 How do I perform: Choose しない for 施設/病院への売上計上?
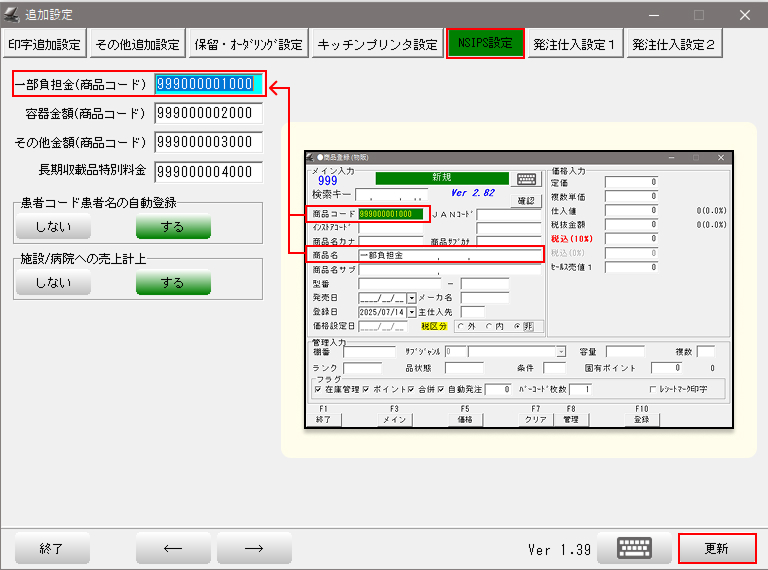(53, 283)
